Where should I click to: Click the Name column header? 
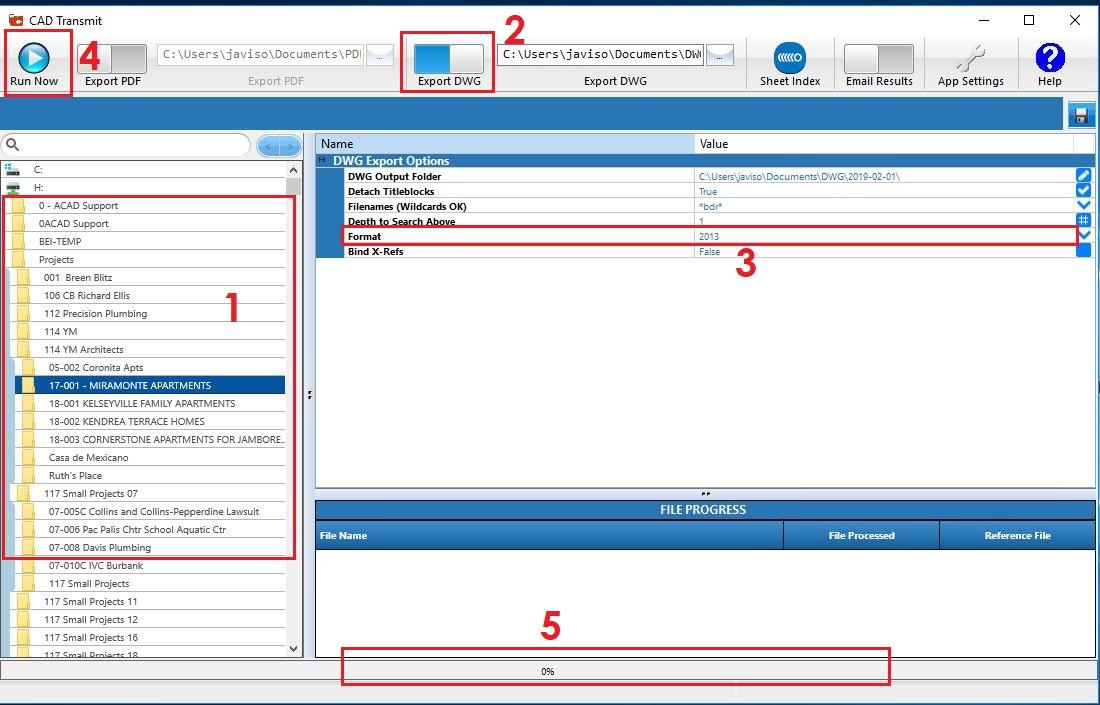pos(505,144)
